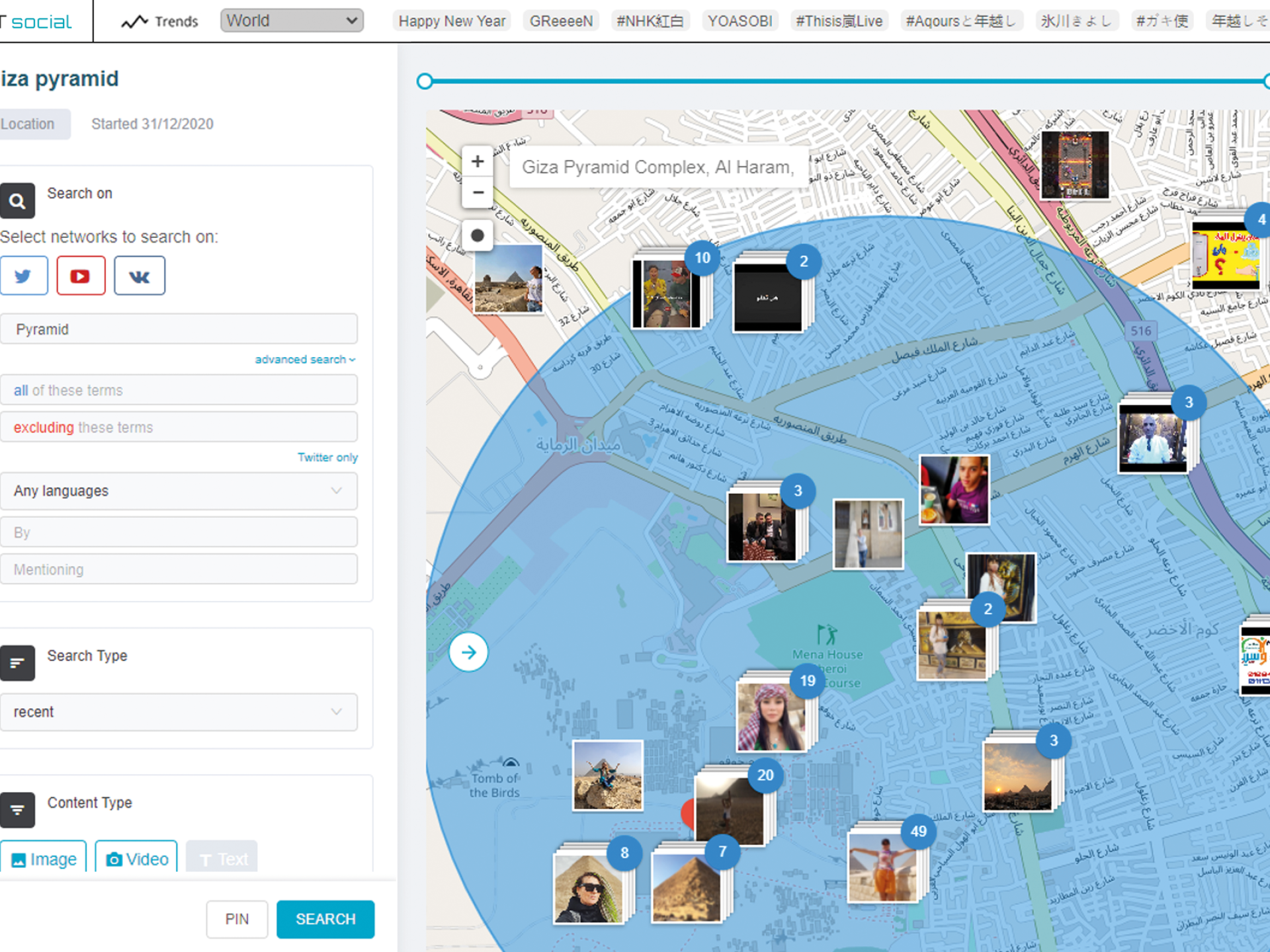Zoom out the map with minus button

click(x=477, y=192)
